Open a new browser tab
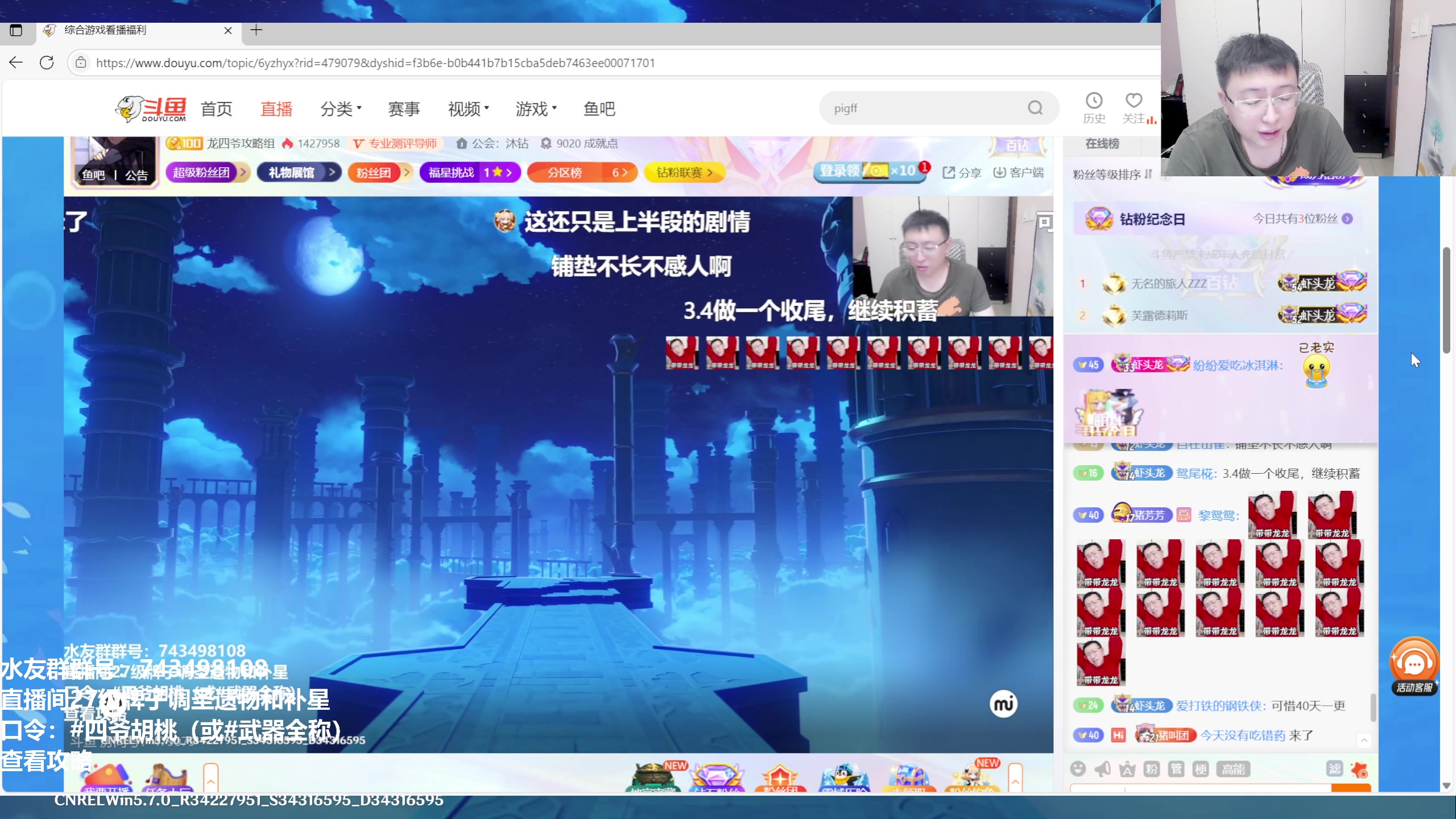The image size is (1456, 819). coord(256,30)
